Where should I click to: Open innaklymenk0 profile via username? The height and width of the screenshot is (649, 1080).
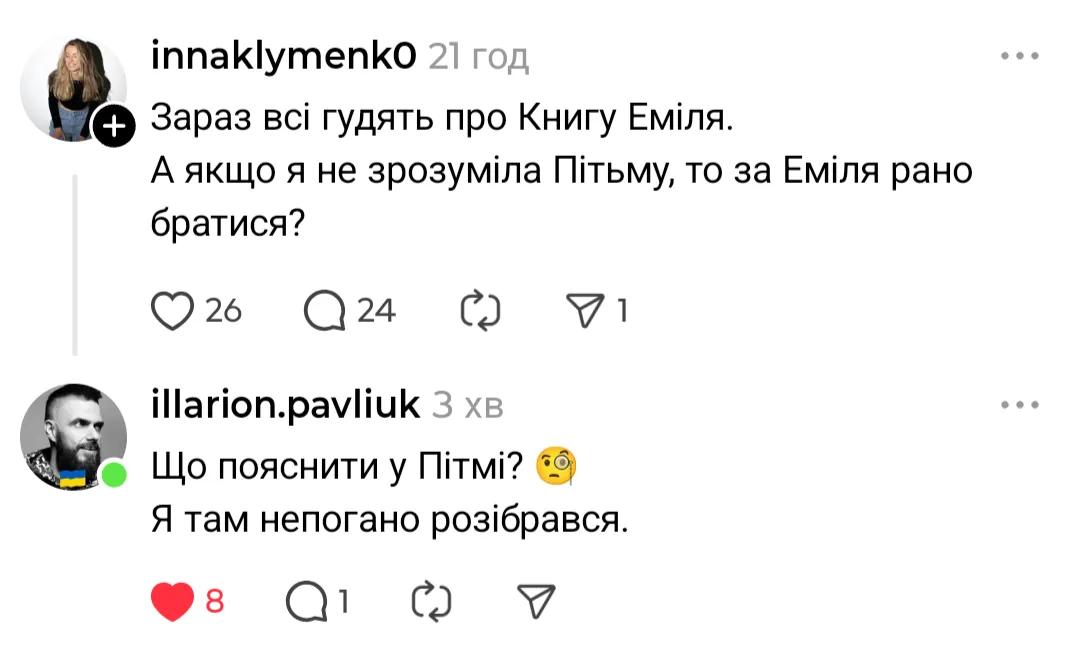click(283, 58)
